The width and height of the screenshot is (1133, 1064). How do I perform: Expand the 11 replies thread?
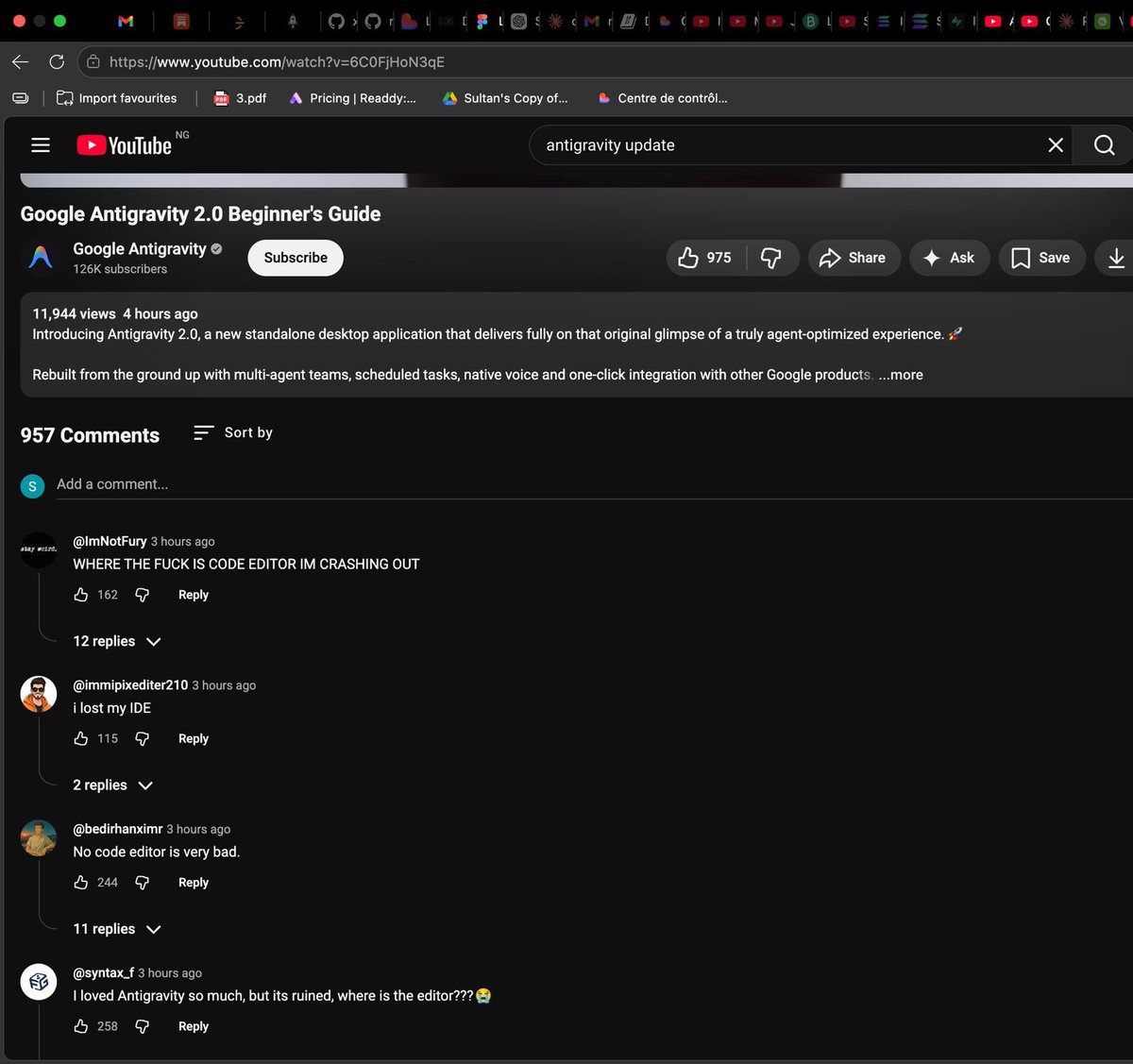click(117, 929)
